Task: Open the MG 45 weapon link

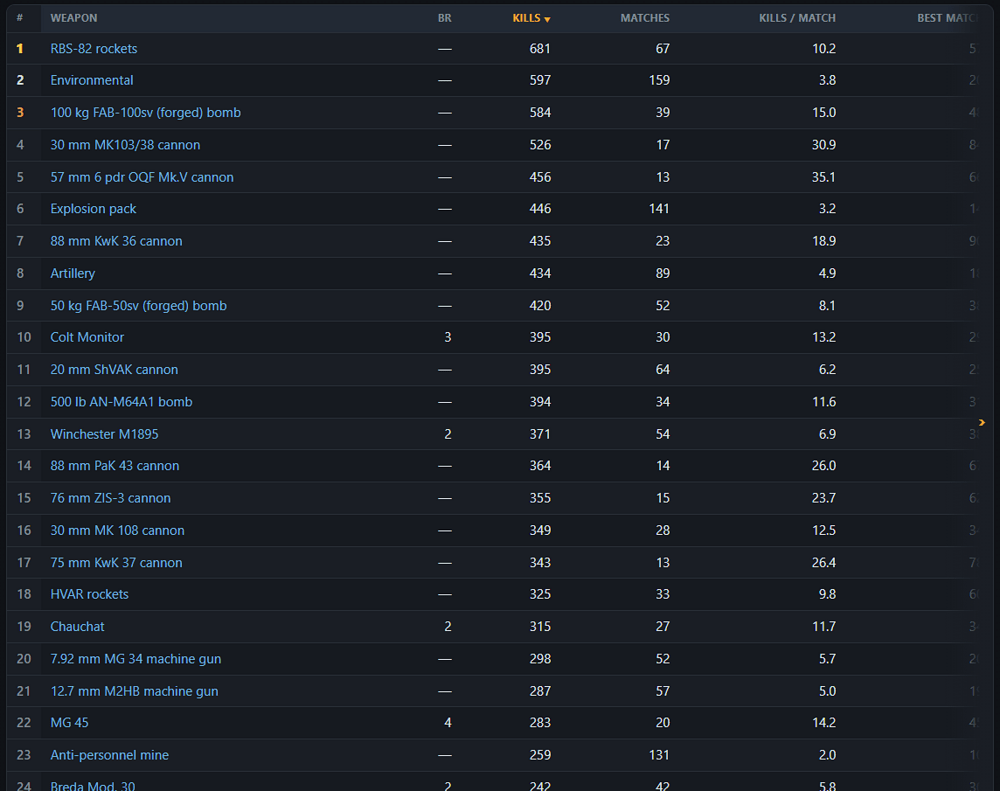Action: pyautogui.click(x=70, y=723)
